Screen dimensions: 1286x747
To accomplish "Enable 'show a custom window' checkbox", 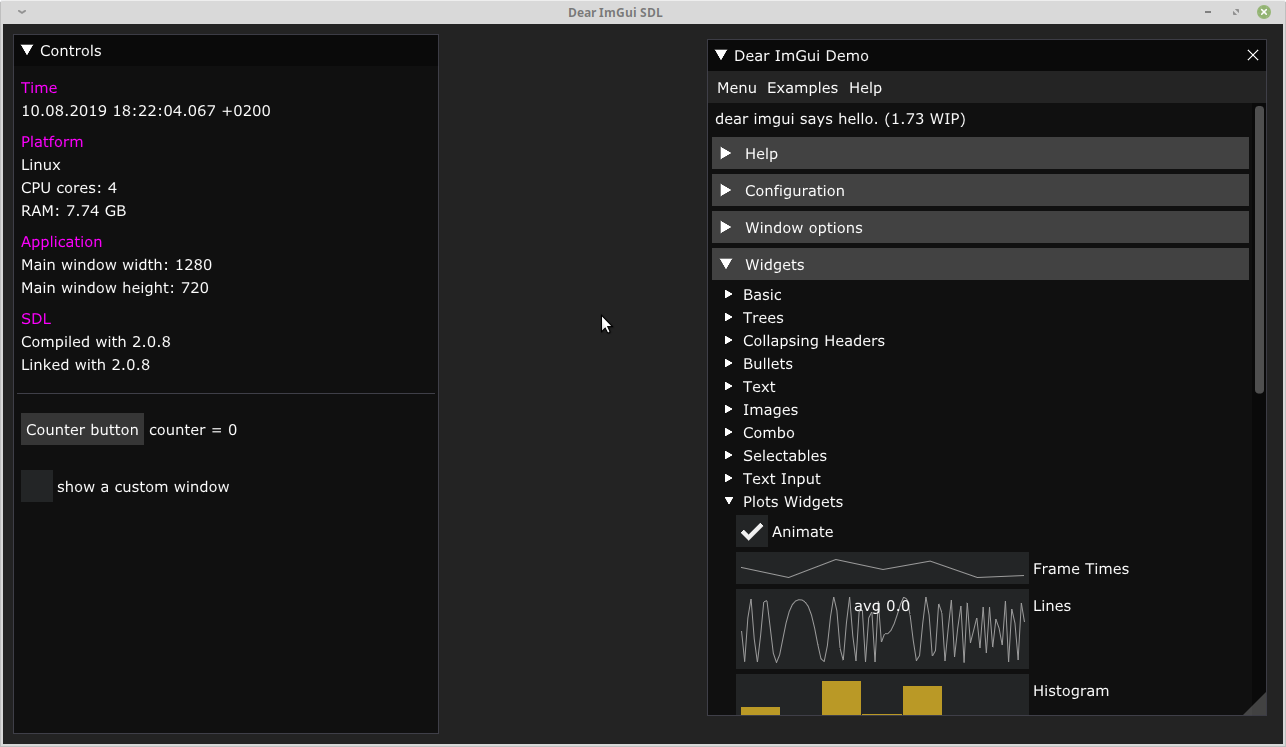I will (37, 486).
